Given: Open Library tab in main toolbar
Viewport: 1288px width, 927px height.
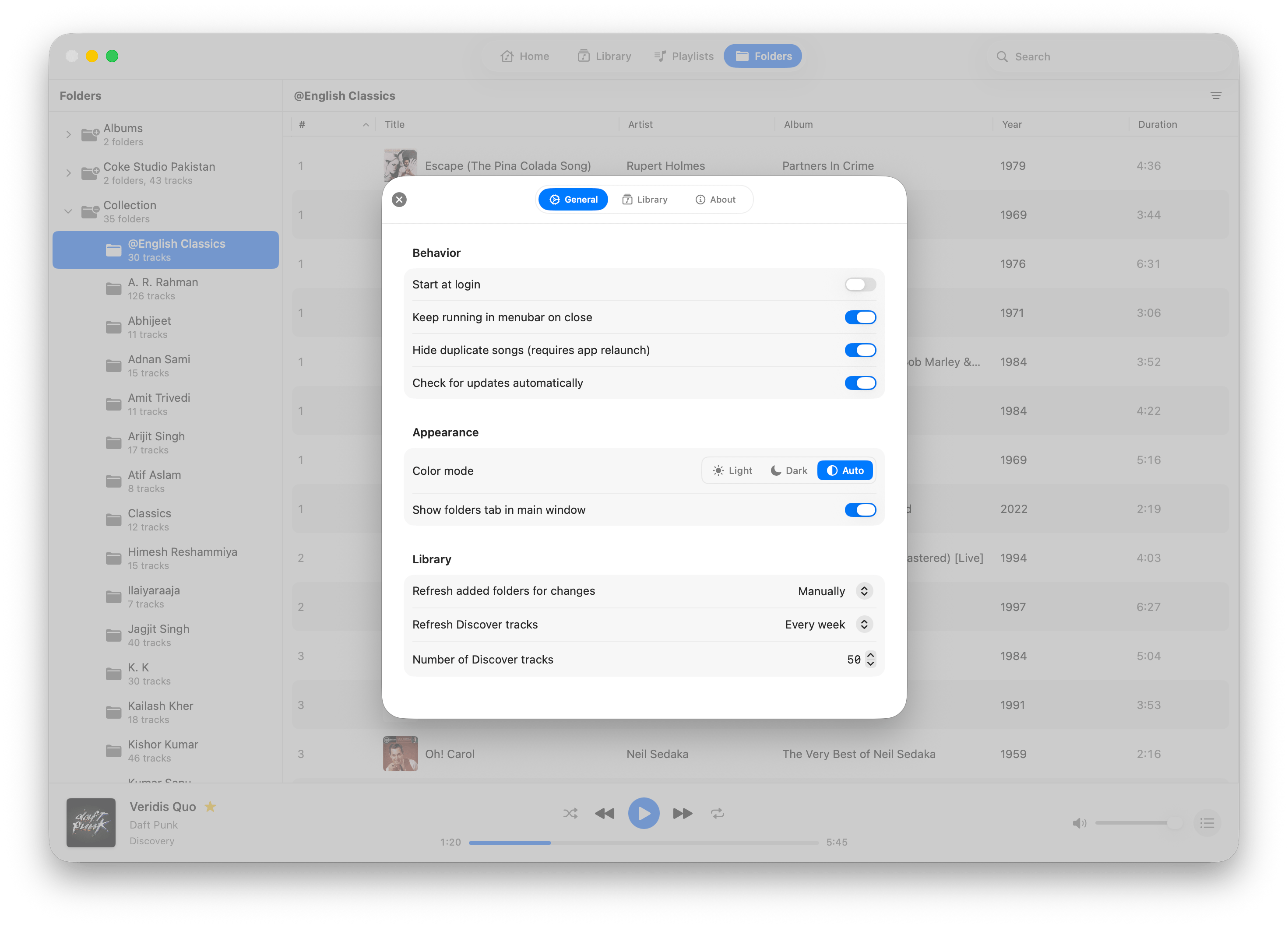Looking at the screenshot, I should (604, 56).
